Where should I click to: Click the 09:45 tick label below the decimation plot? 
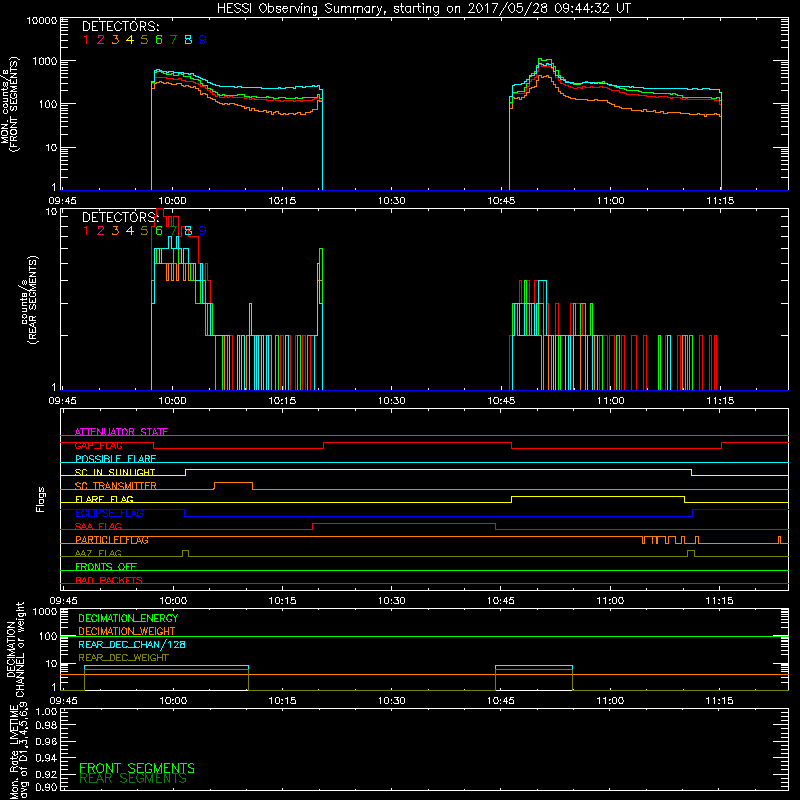(x=63, y=701)
